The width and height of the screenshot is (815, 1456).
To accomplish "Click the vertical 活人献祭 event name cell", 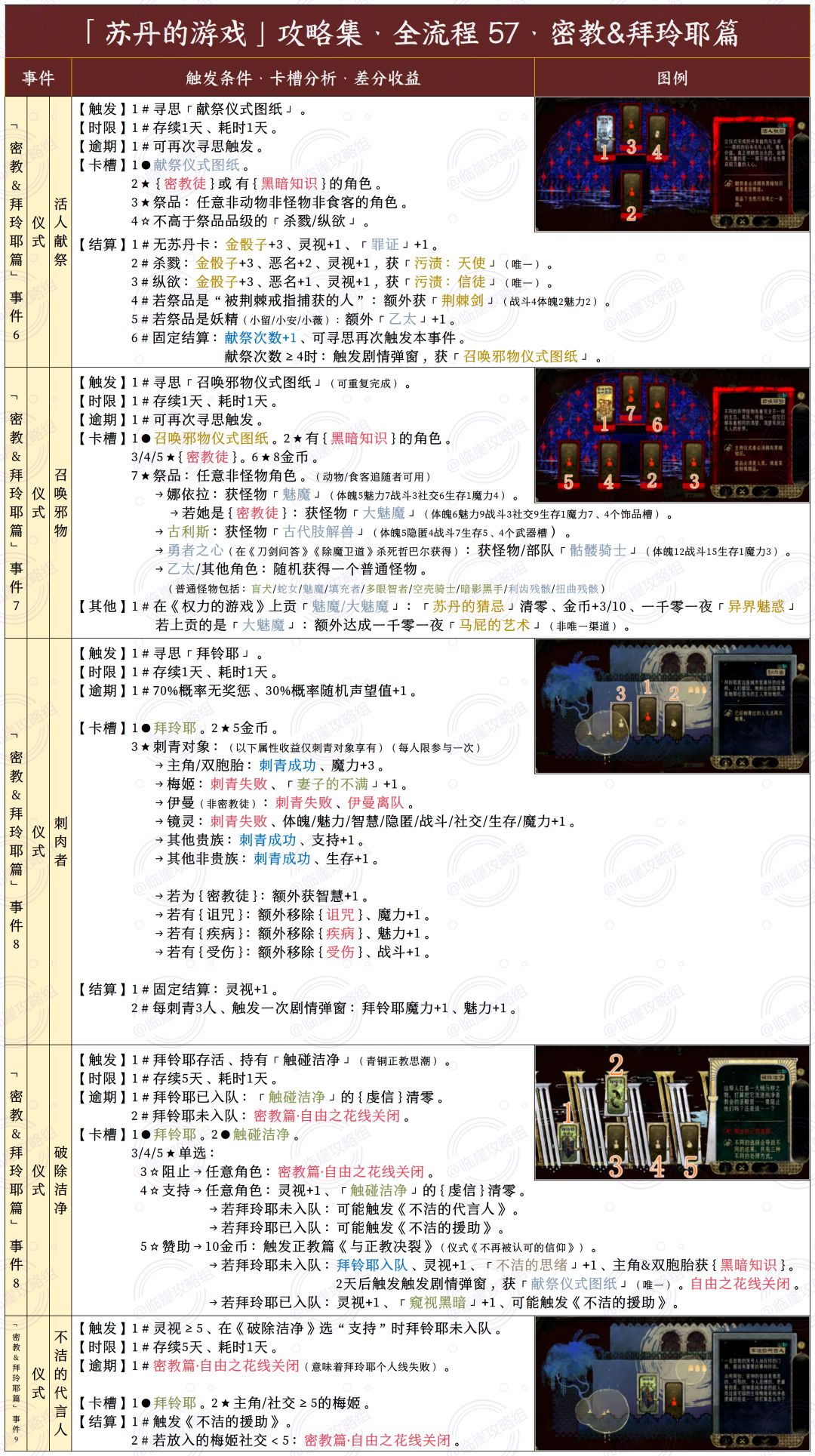I will click(x=61, y=232).
